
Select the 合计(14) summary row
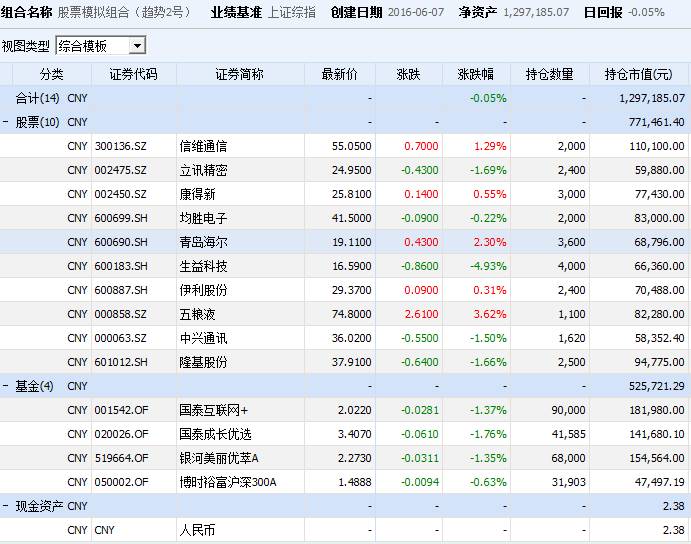pos(346,98)
